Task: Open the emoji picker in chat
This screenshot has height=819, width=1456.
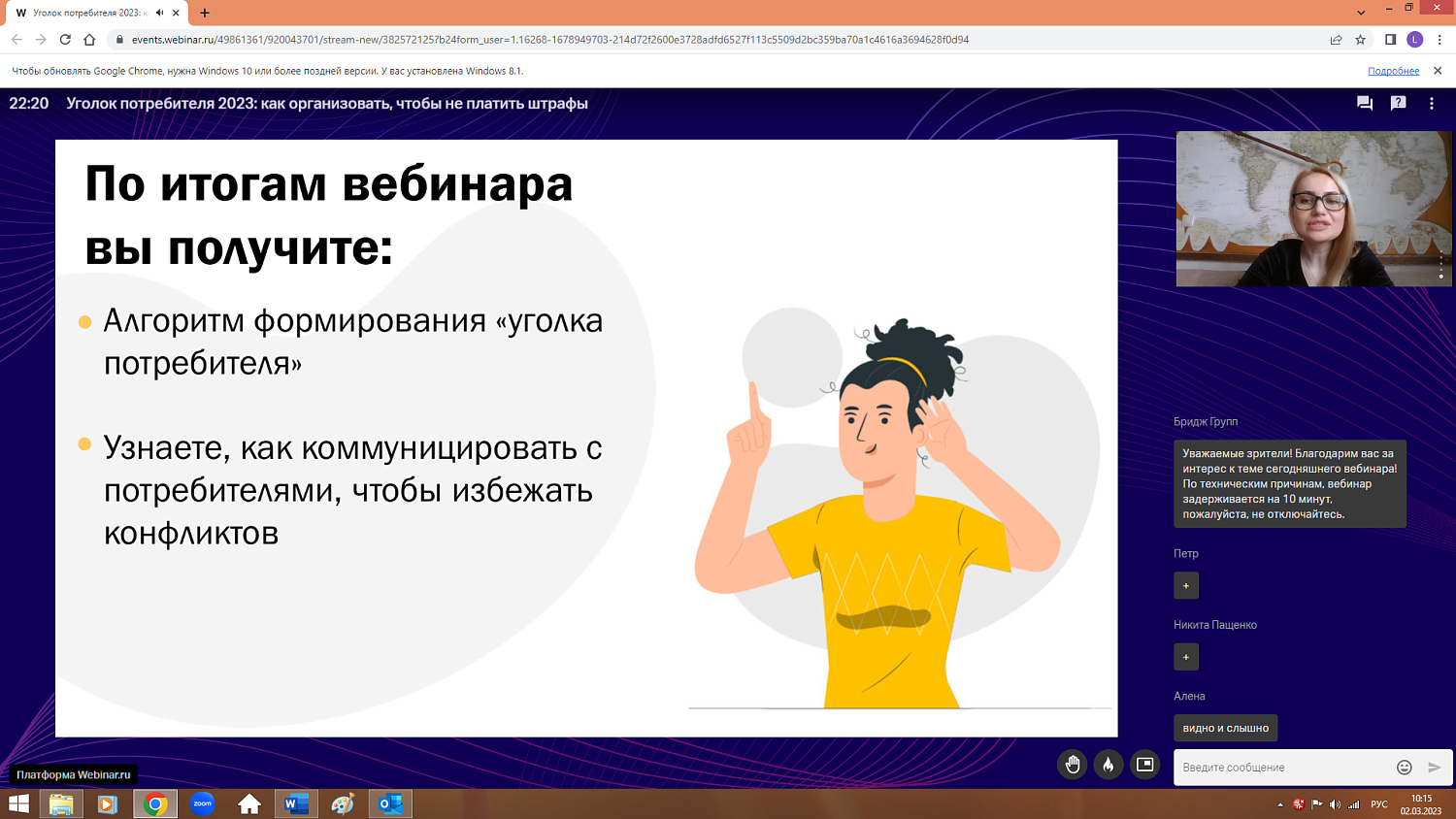Action: tap(1404, 767)
